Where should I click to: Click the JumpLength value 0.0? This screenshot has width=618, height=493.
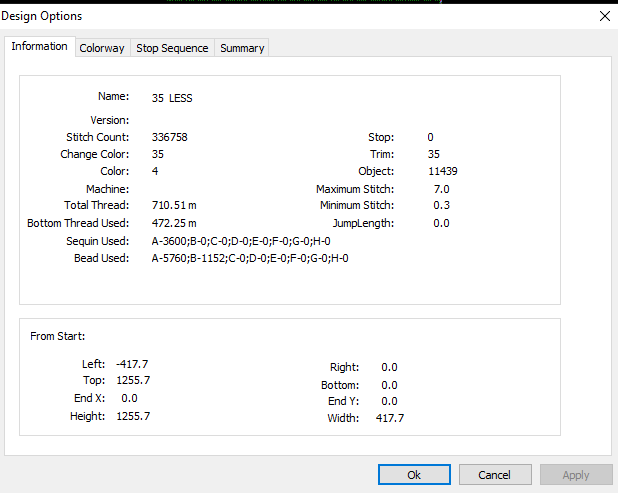[441, 223]
